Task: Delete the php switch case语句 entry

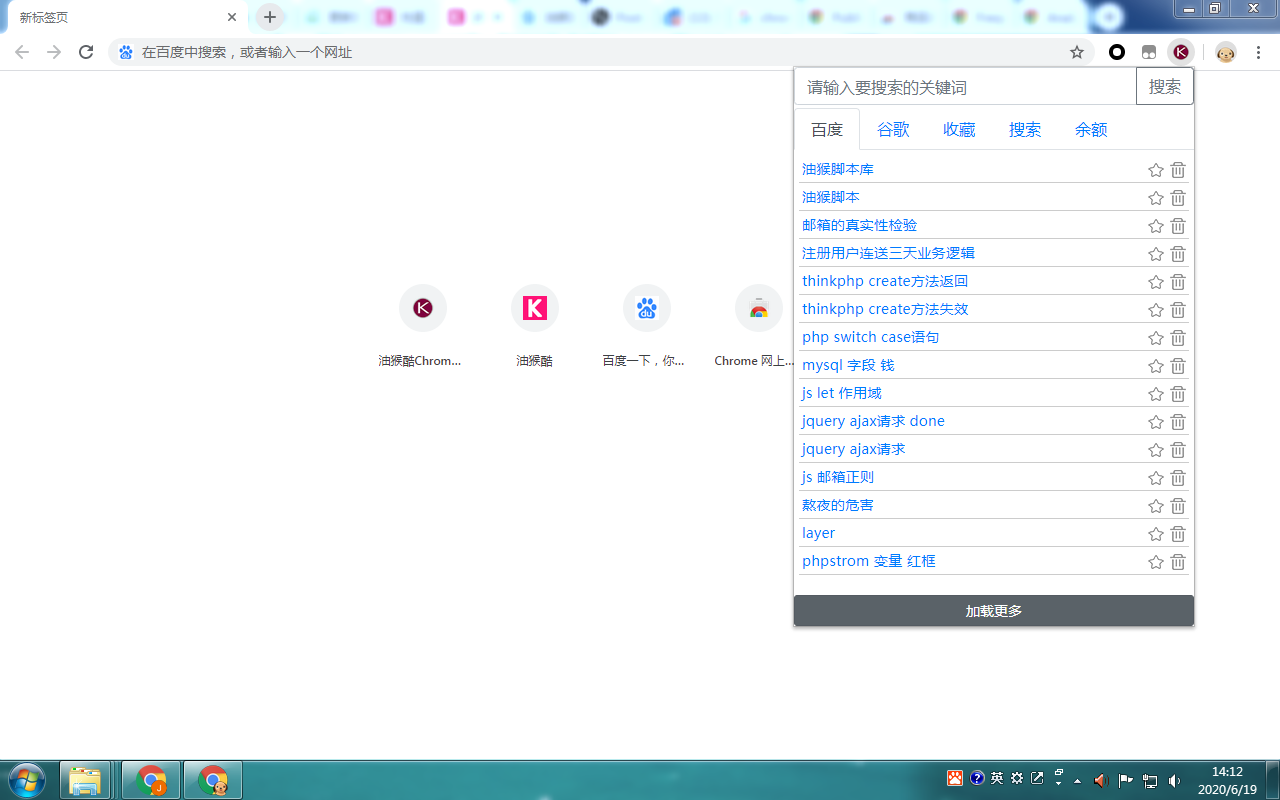Action: pyautogui.click(x=1178, y=338)
